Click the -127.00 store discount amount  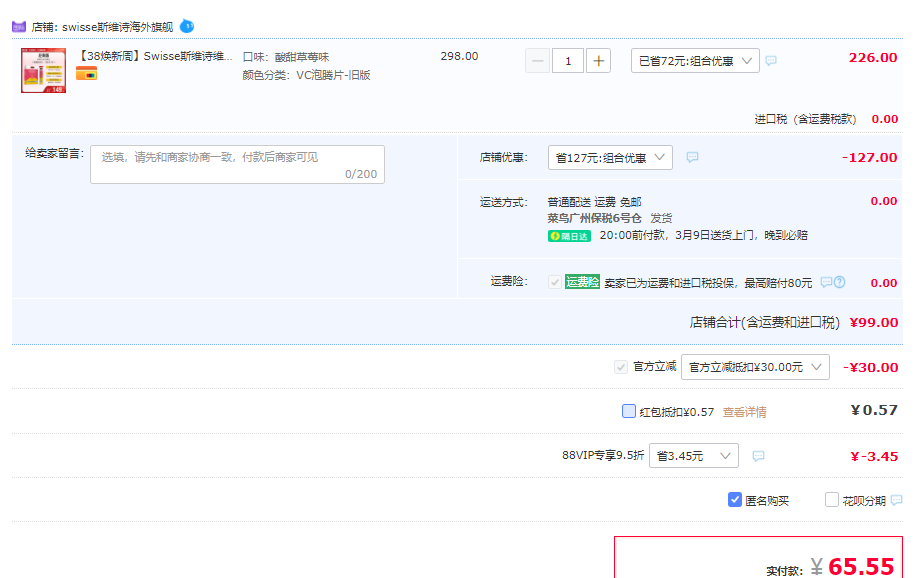point(869,157)
